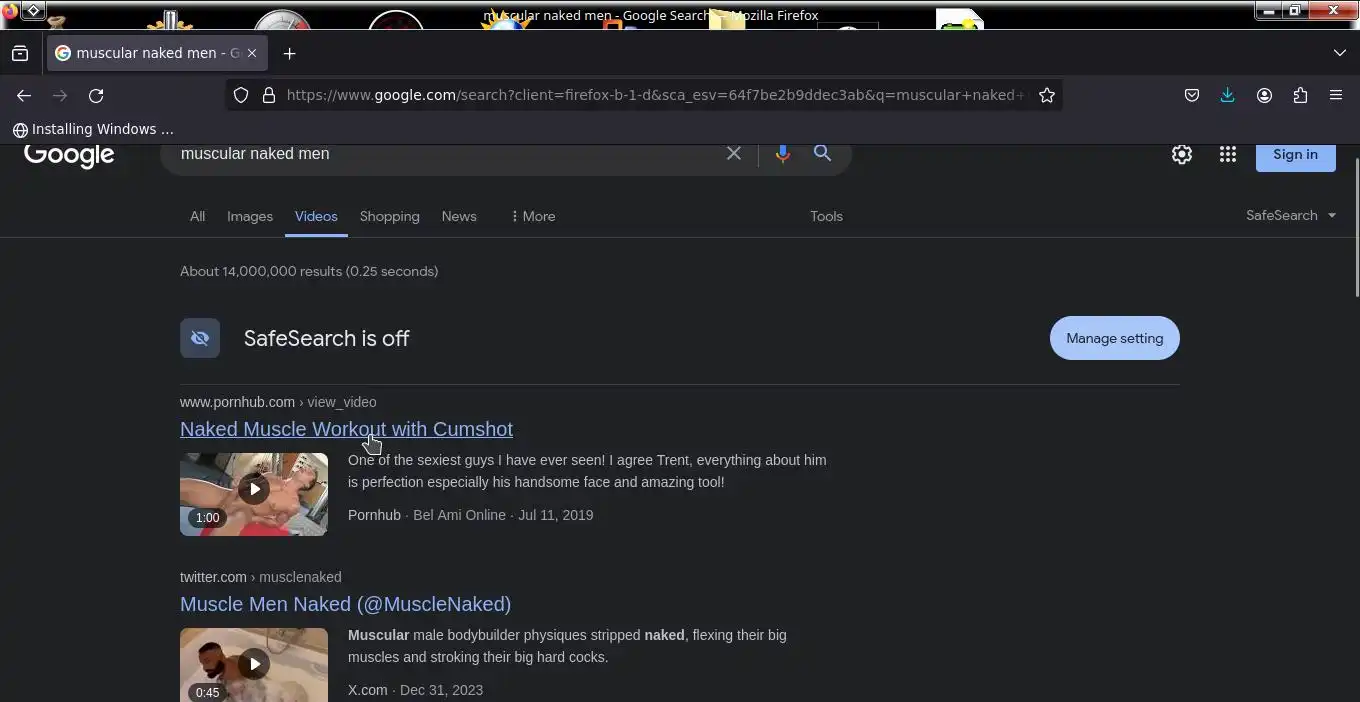The height and width of the screenshot is (702, 1360).
Task: Click the 'Jul 11, 2019' result date
Action: [555, 515]
